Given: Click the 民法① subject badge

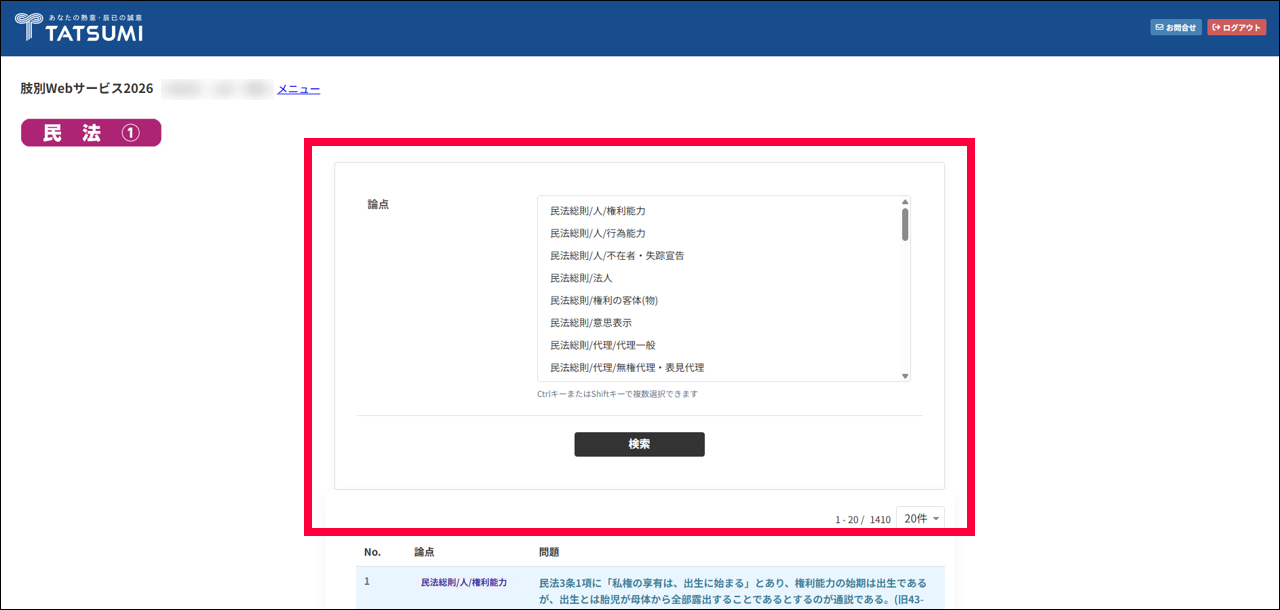Looking at the screenshot, I should 91,133.
